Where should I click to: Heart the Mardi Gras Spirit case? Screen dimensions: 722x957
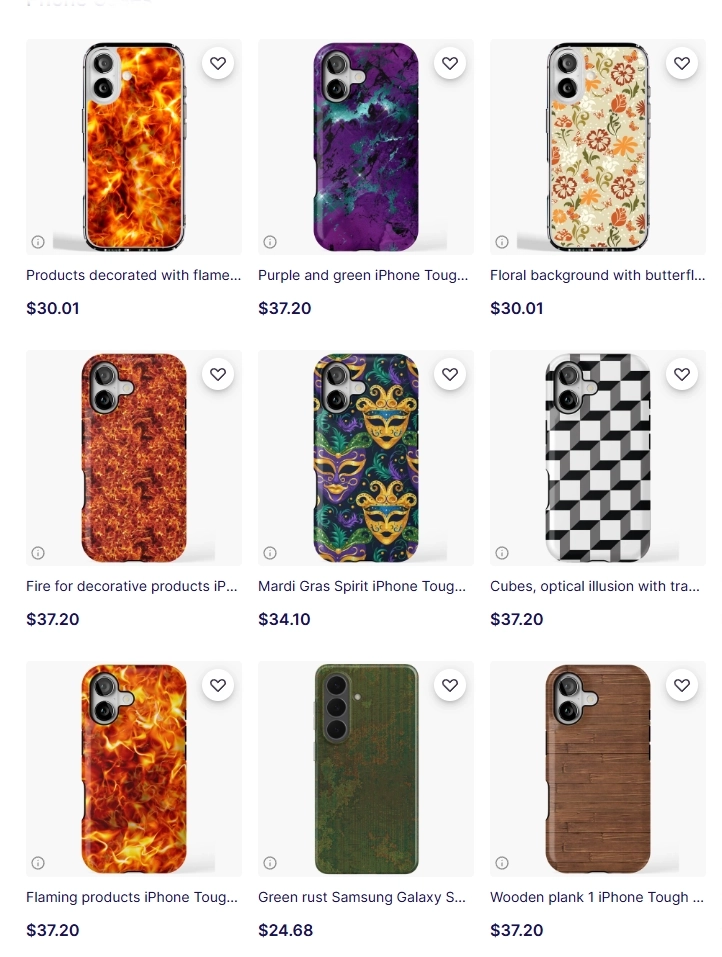[x=450, y=374]
